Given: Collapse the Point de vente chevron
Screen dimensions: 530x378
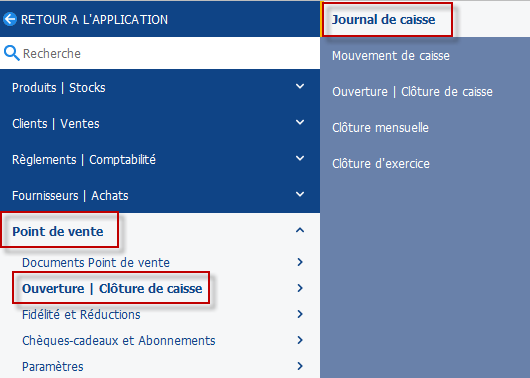Looking at the screenshot, I should click(x=299, y=231).
